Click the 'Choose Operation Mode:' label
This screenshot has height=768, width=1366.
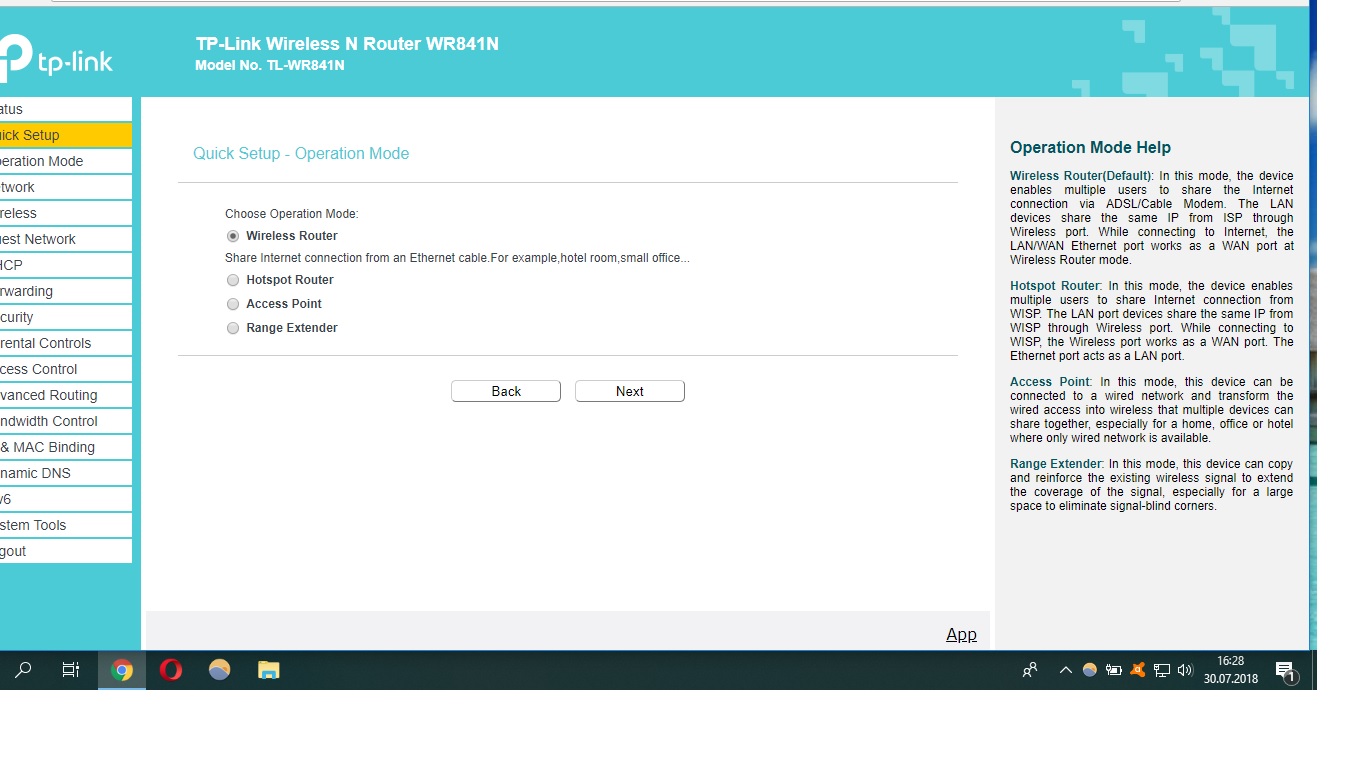(x=291, y=214)
